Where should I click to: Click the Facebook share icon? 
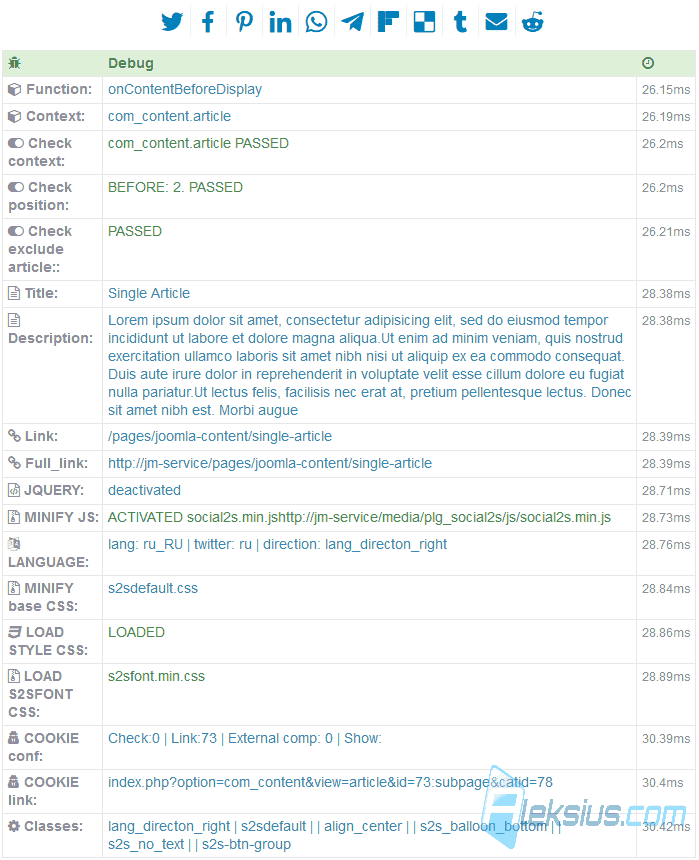coord(208,22)
